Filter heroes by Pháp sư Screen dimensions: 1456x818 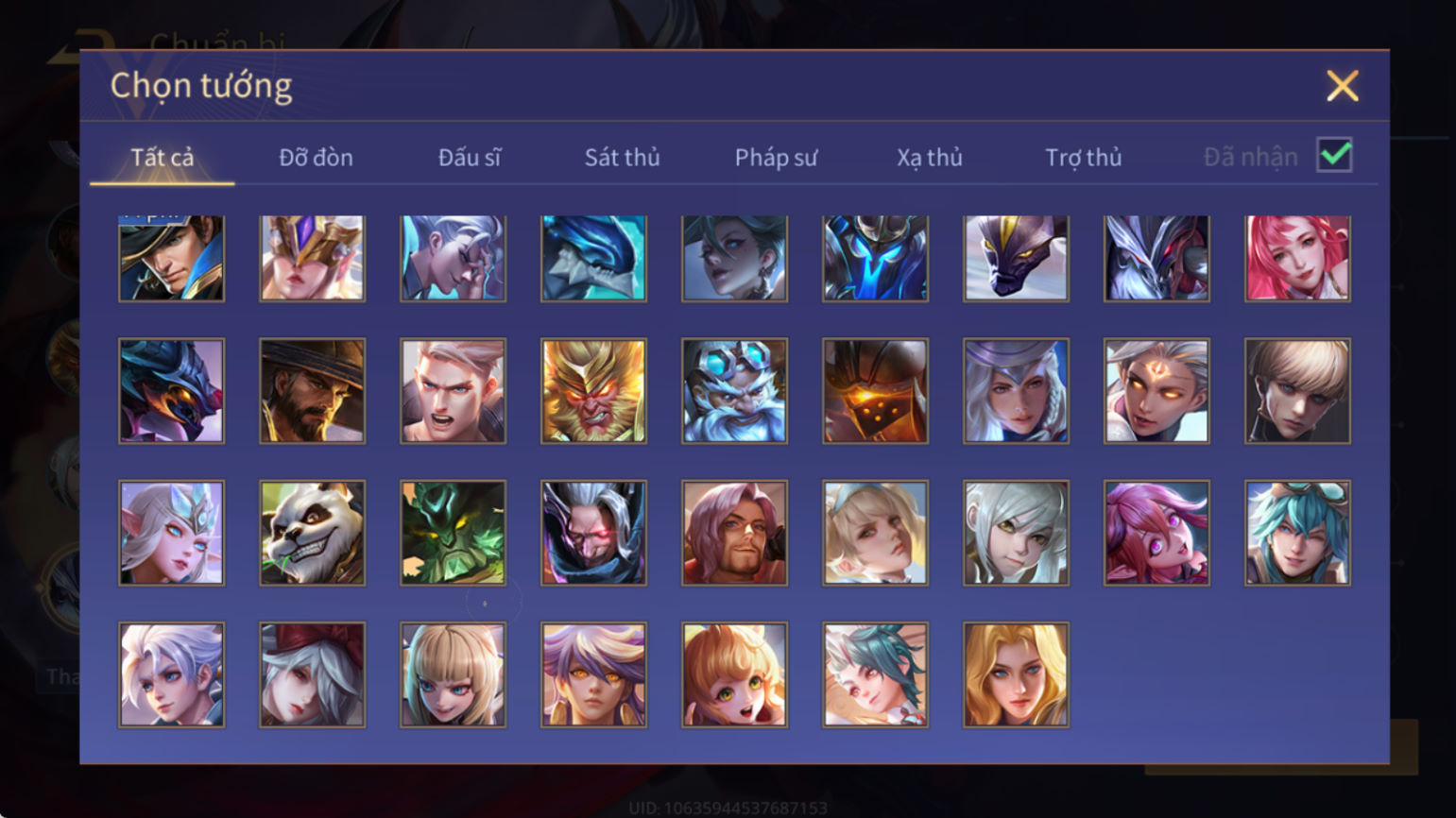click(776, 157)
